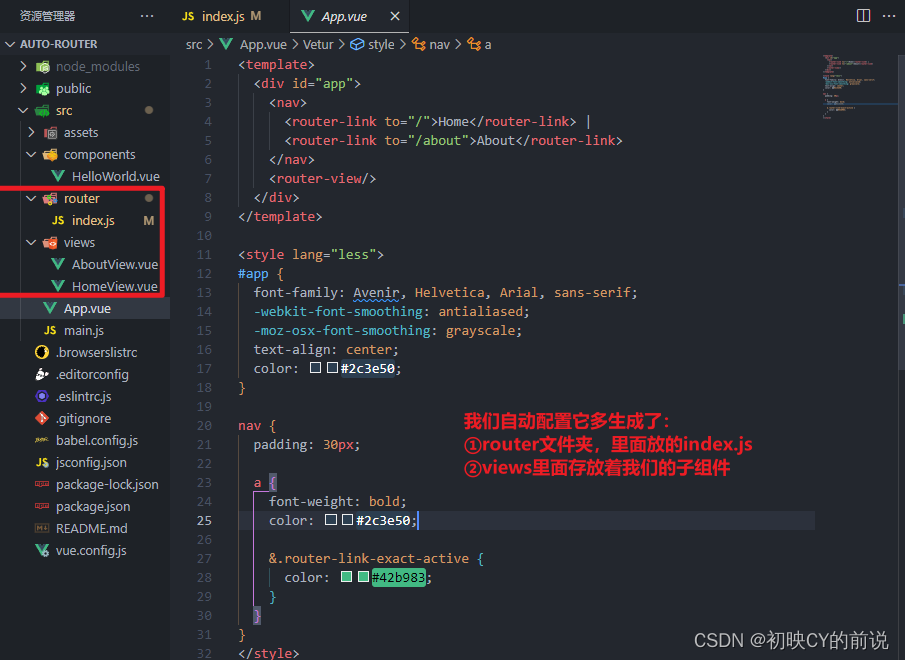Click the JS icon beside router index.js
The width and height of the screenshot is (905, 660).
58,220
